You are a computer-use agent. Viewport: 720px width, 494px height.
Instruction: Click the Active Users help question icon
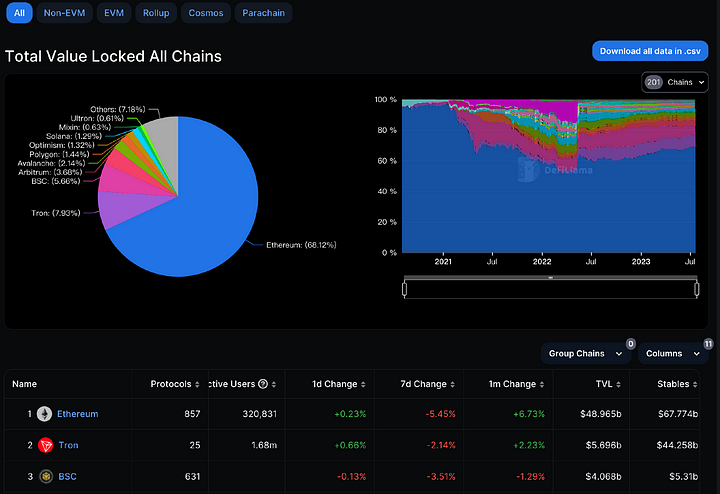coord(263,384)
